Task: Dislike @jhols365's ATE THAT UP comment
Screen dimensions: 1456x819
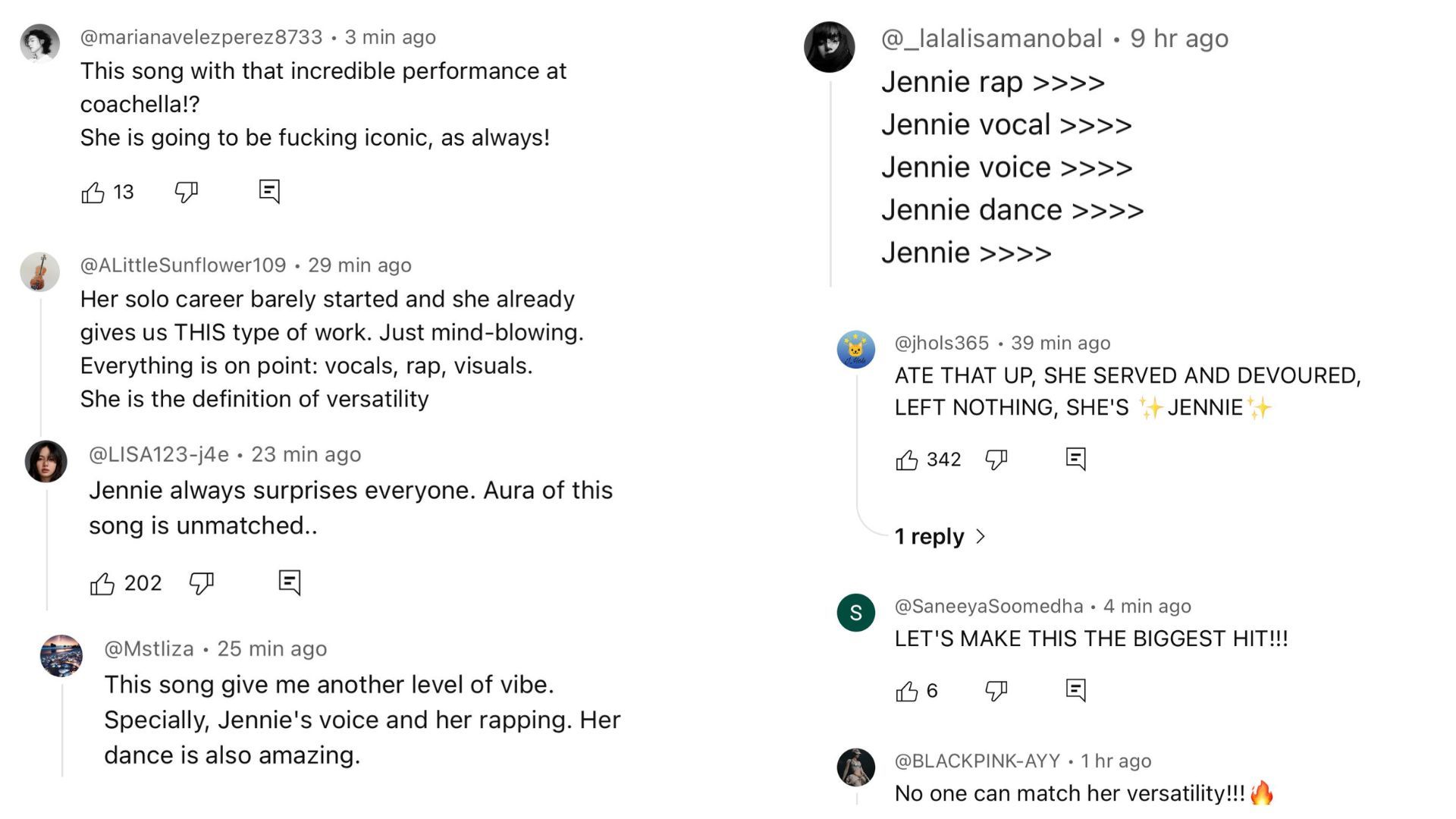Action: (996, 460)
